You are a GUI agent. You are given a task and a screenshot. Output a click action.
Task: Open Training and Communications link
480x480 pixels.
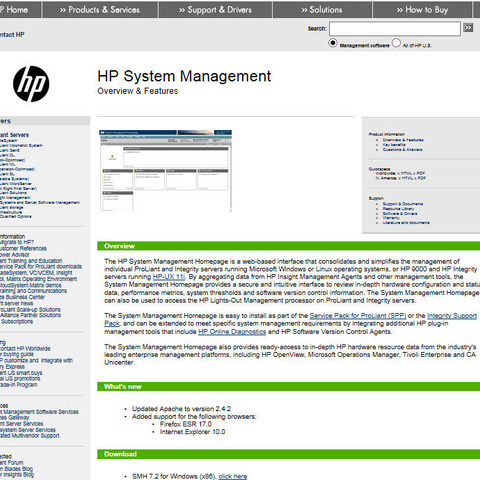pyautogui.click(x=33, y=291)
